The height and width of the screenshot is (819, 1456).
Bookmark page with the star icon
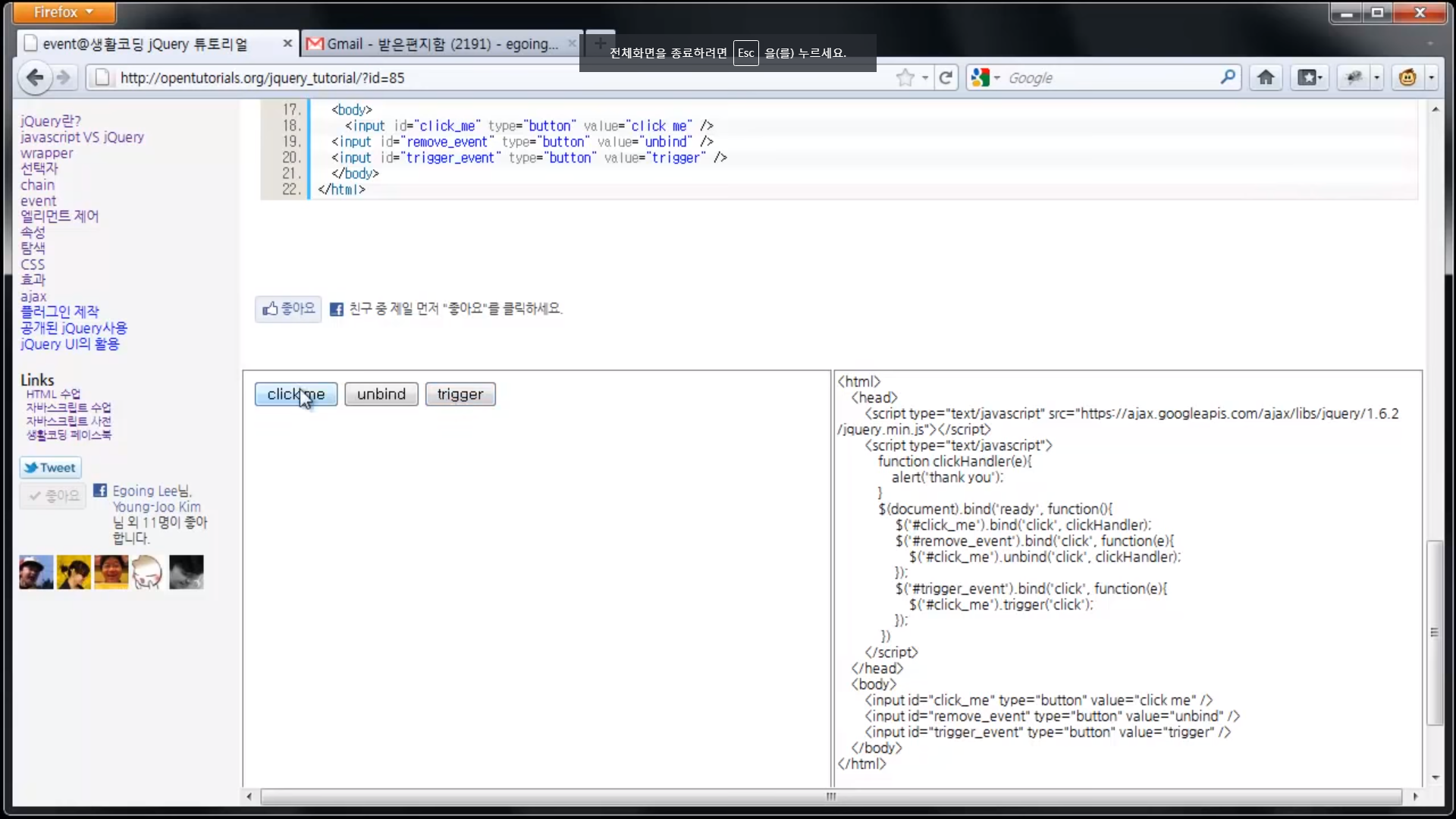[x=905, y=77]
